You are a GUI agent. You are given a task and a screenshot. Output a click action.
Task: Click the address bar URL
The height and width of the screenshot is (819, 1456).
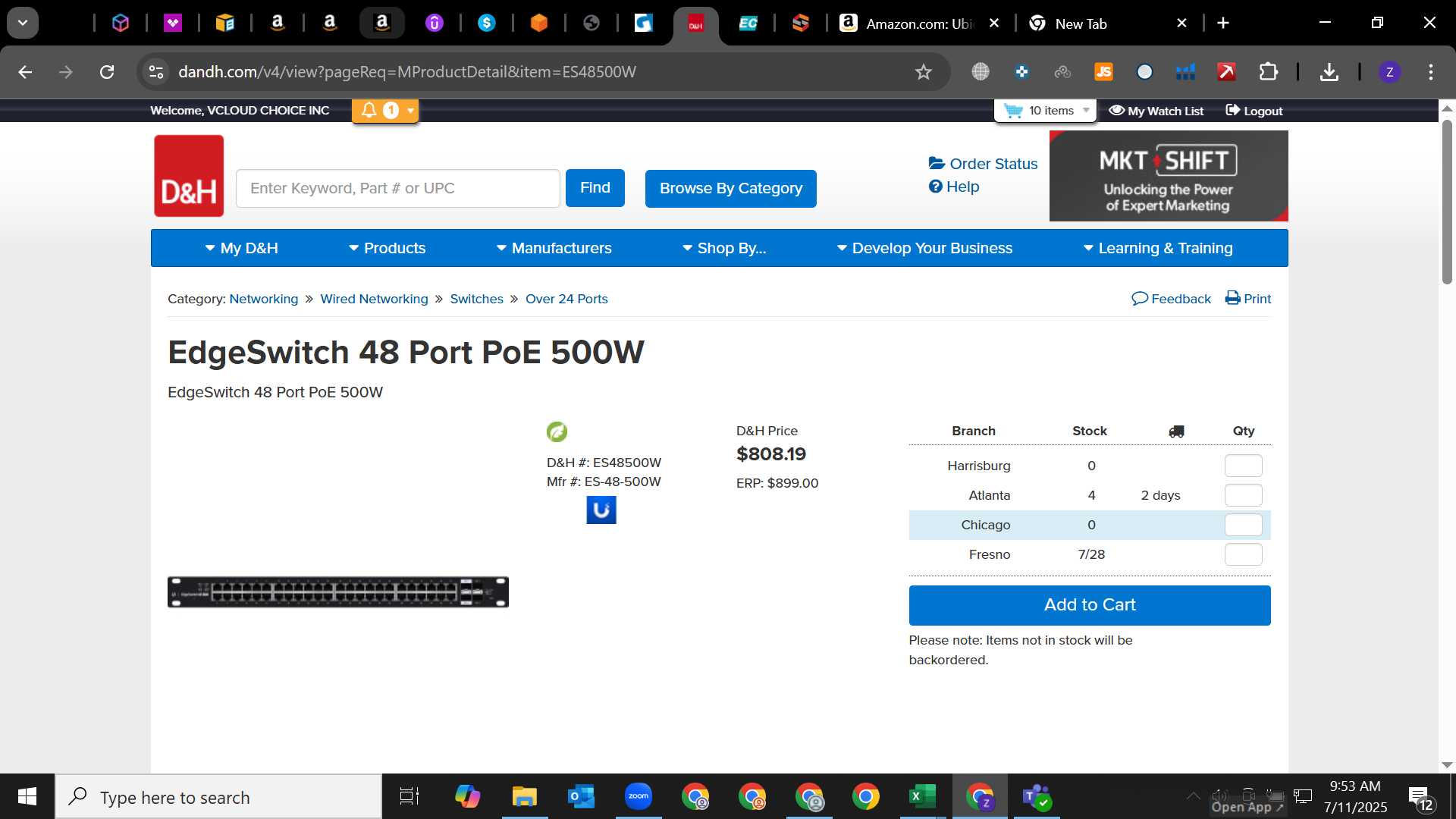click(407, 72)
